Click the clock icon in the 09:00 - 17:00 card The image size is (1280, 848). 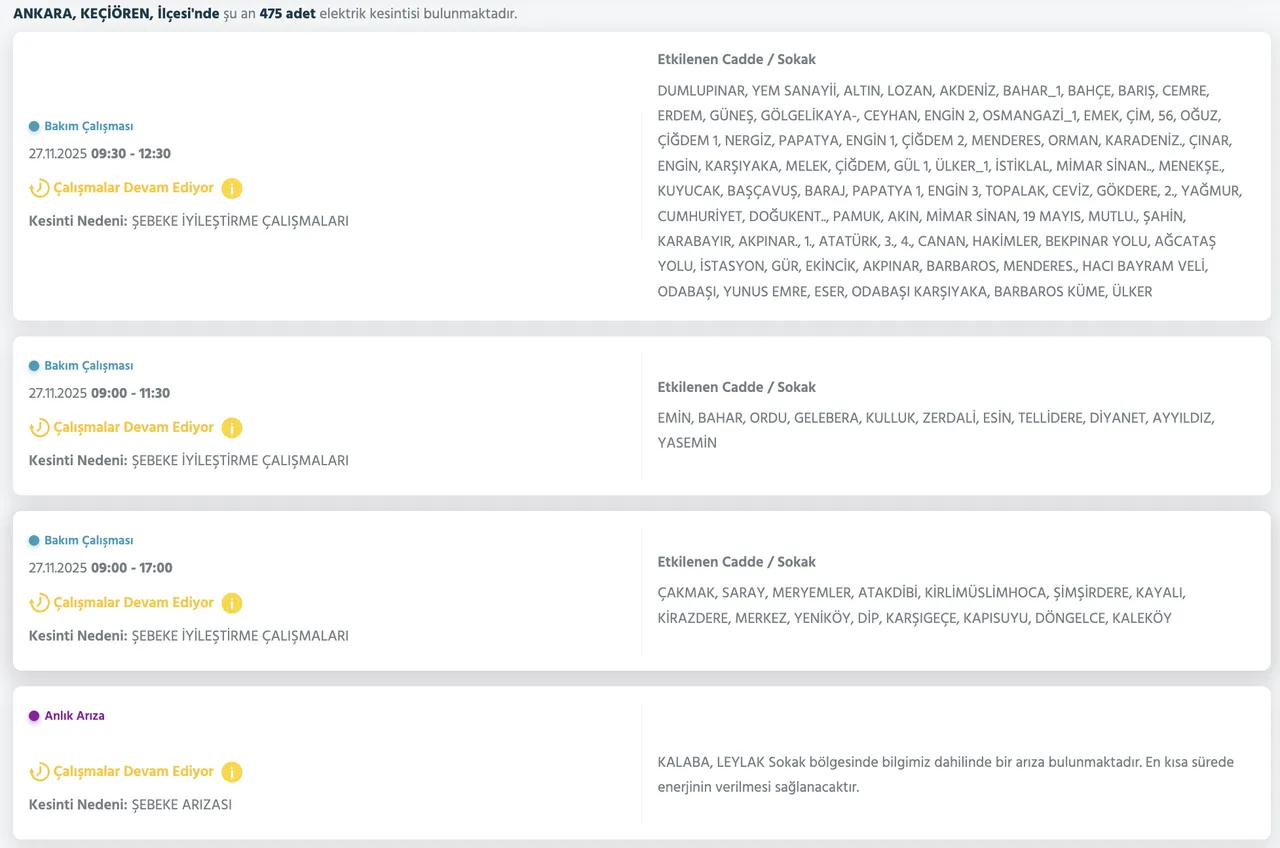coord(39,603)
